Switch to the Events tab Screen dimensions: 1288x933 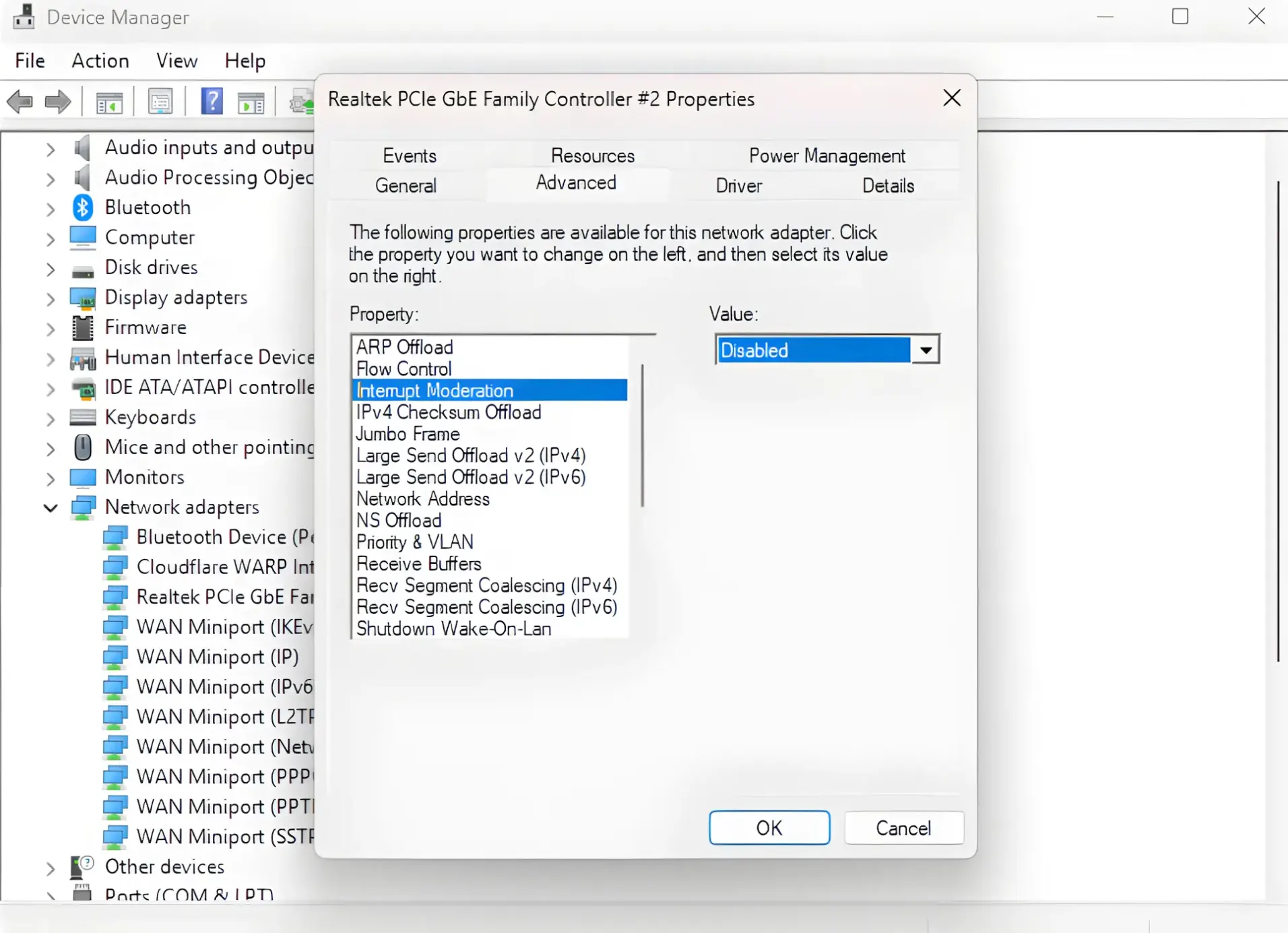tap(410, 156)
